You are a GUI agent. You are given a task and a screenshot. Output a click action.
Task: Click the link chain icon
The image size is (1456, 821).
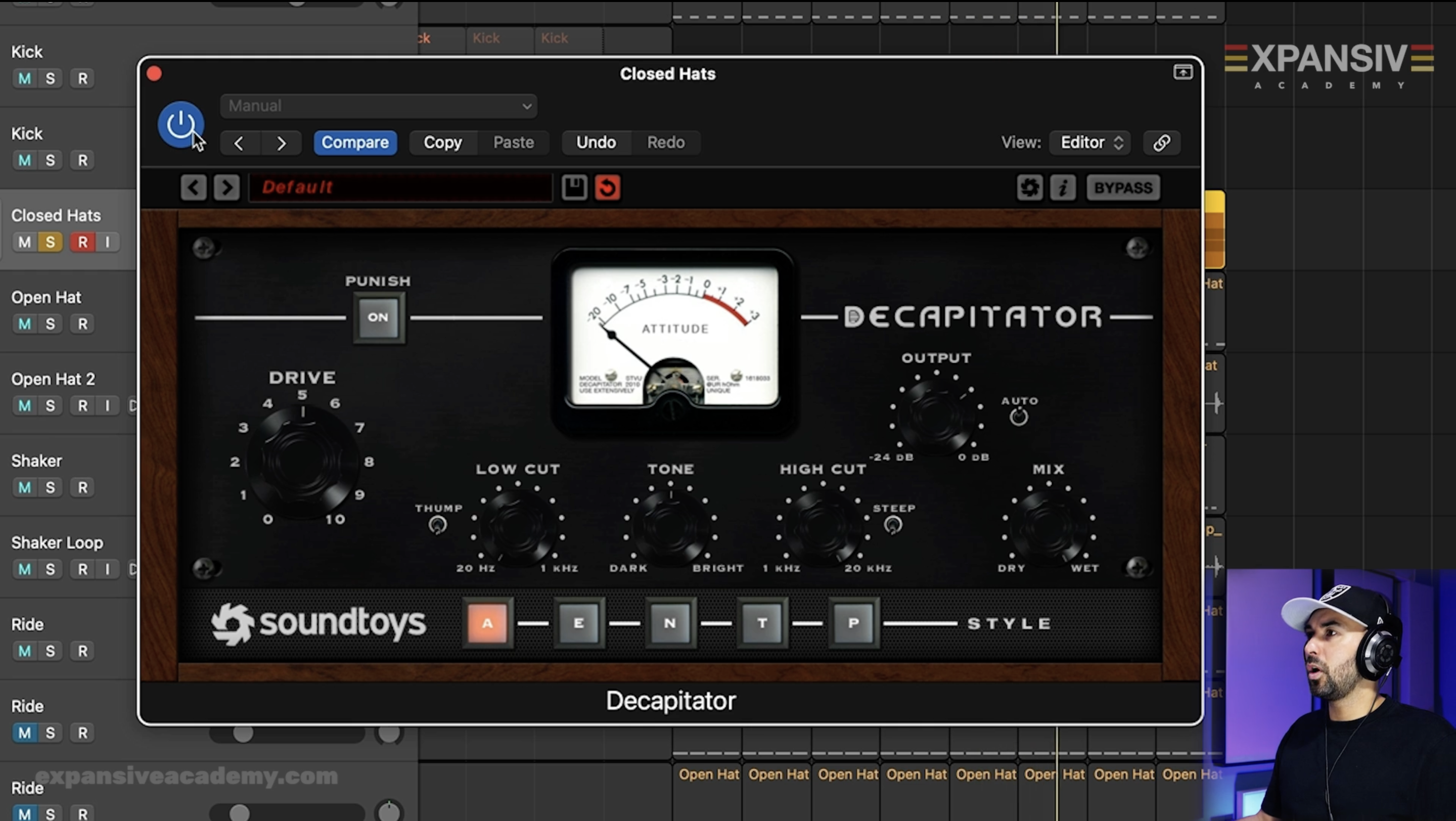click(x=1162, y=143)
